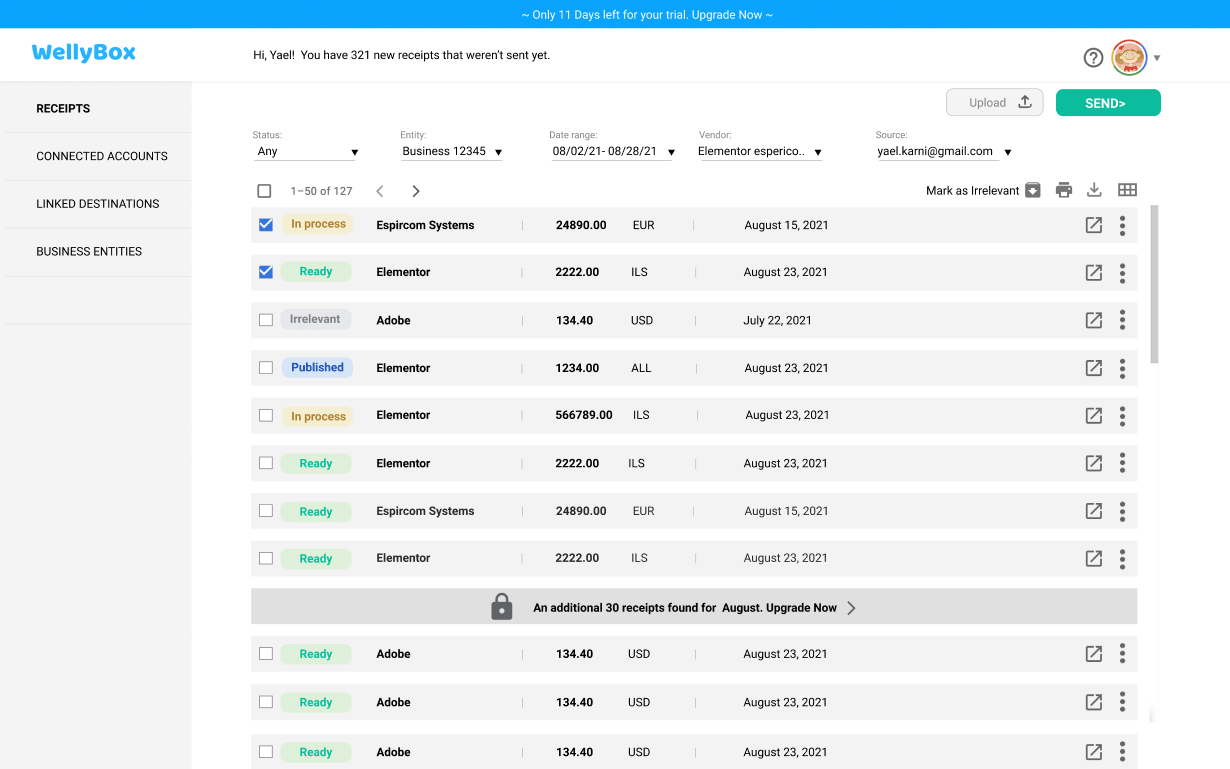The image size is (1230, 769).
Task: Open more options for Published Elementor row
Action: pos(1122,368)
